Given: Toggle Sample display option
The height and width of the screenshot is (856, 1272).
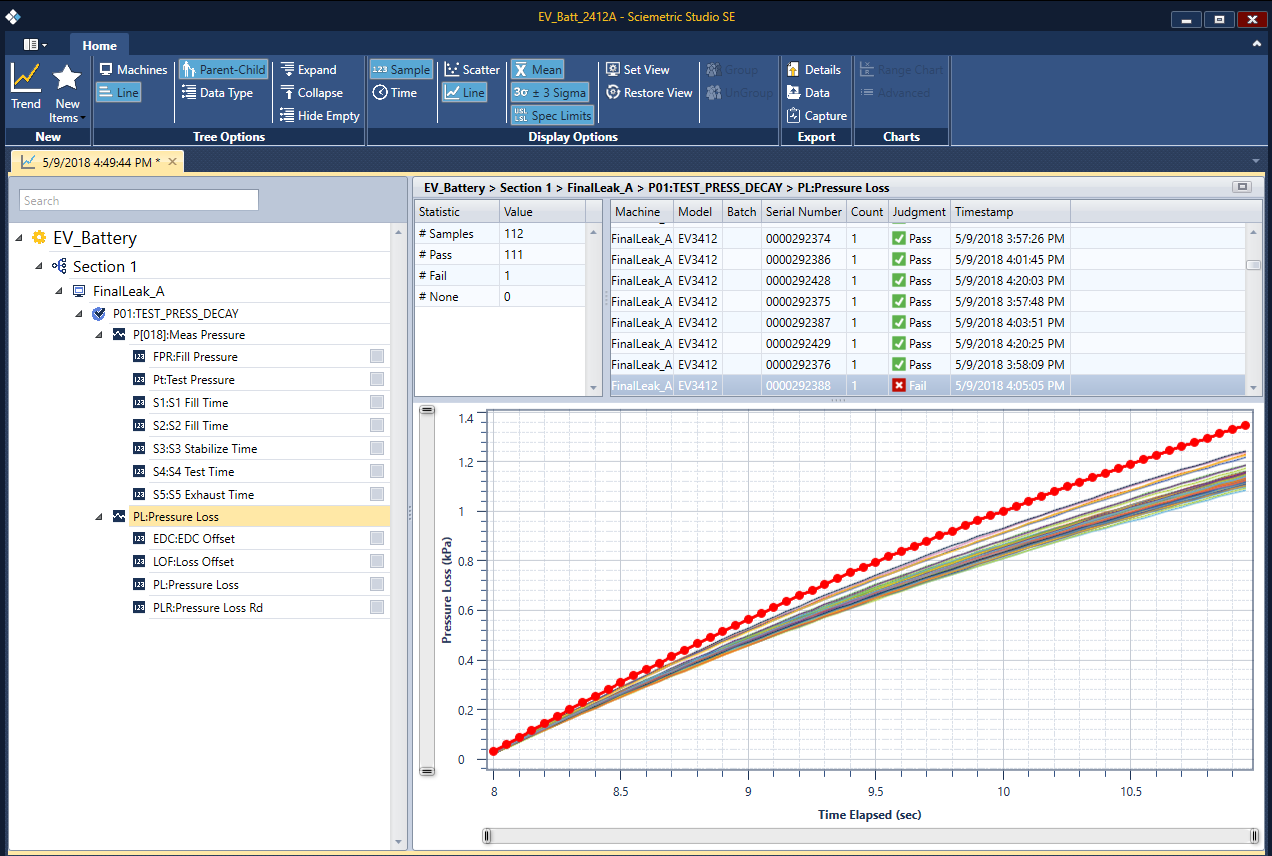Looking at the screenshot, I should coord(401,70).
